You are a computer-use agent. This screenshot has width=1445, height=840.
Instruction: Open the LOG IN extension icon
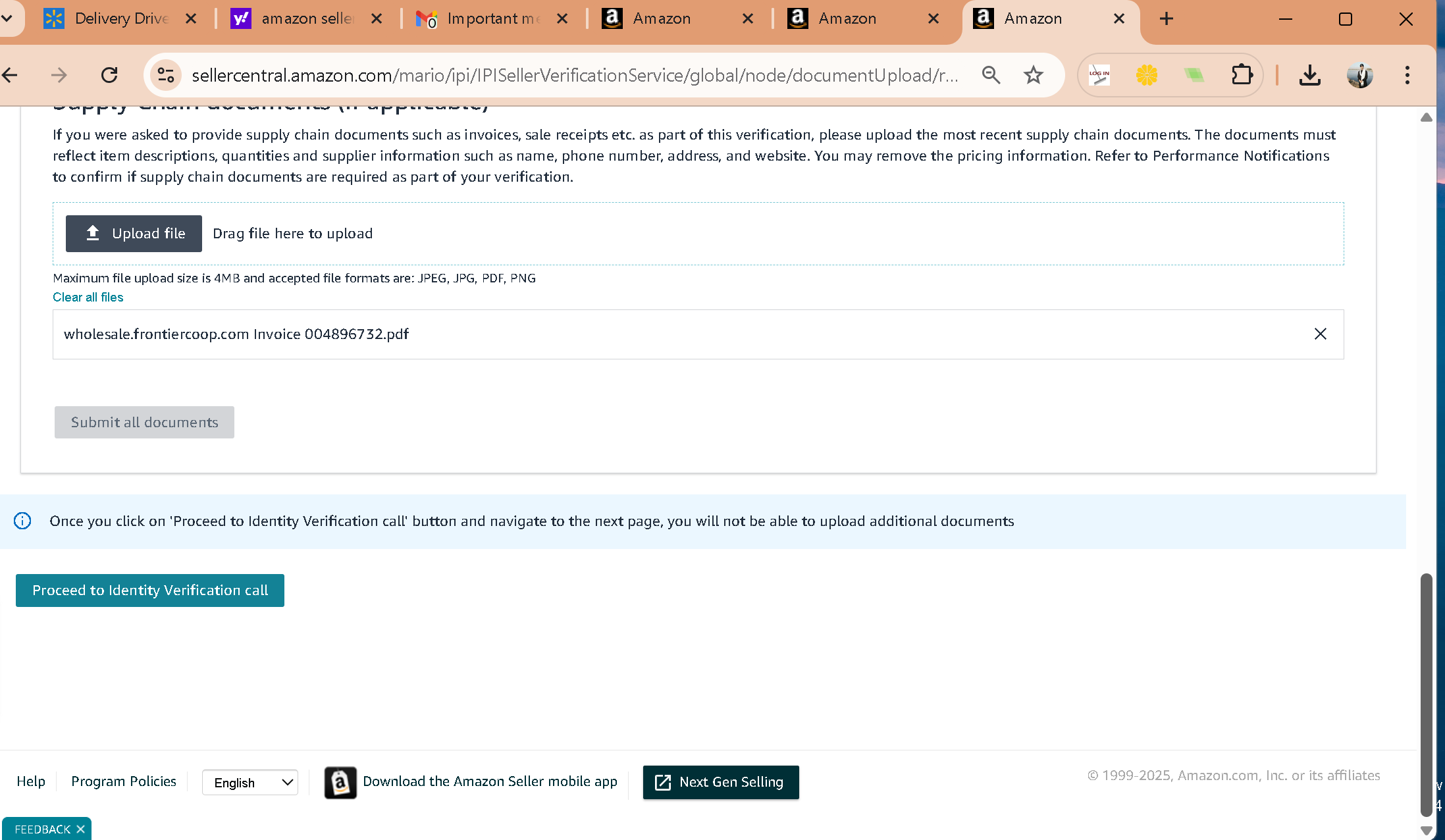1099,75
